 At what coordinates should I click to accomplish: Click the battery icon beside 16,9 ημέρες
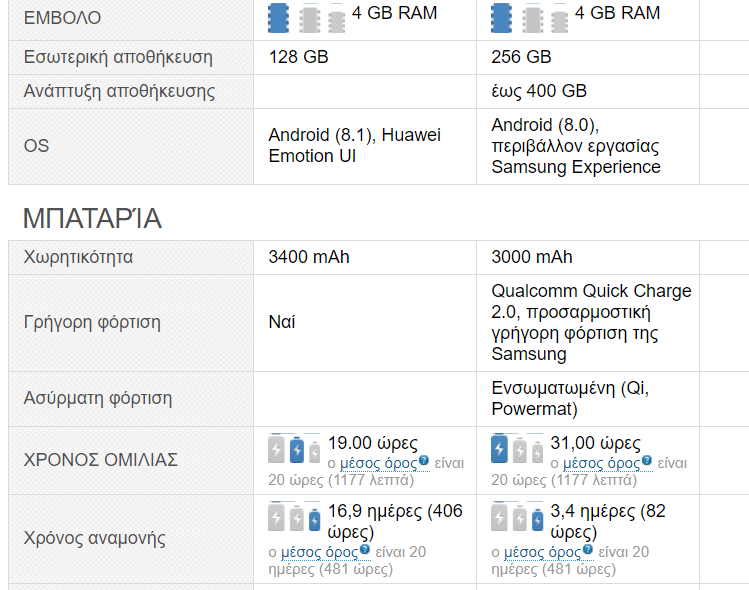[296, 518]
